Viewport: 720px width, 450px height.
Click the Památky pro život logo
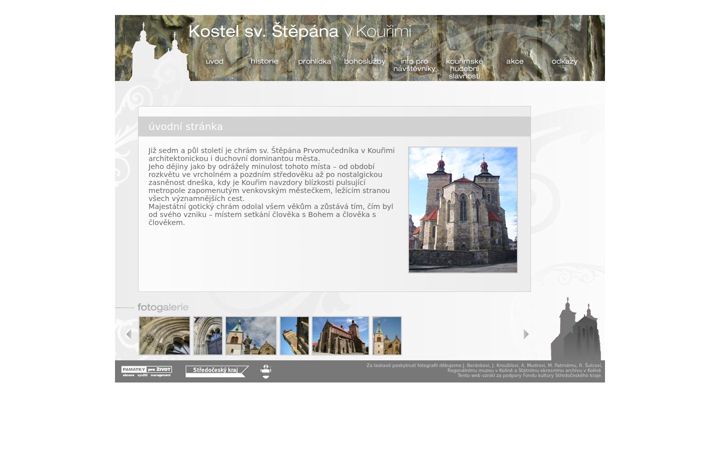[x=146, y=371]
